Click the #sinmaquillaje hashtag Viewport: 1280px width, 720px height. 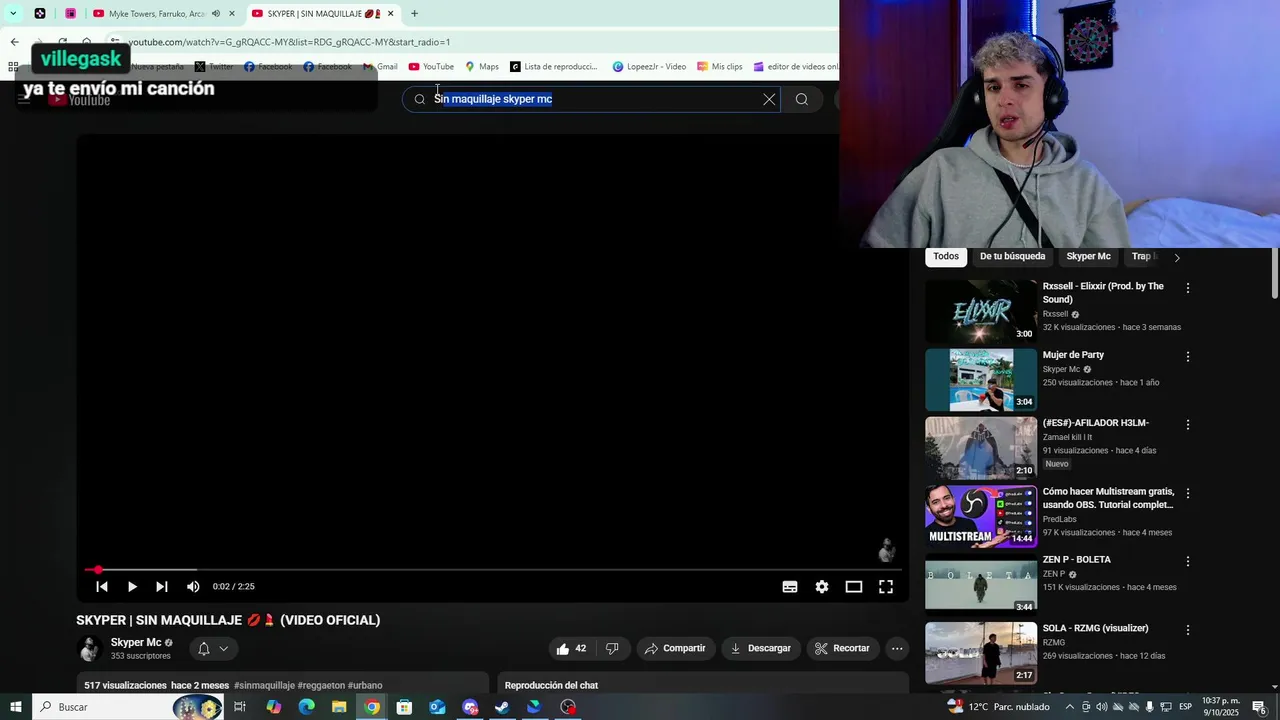(x=264, y=686)
